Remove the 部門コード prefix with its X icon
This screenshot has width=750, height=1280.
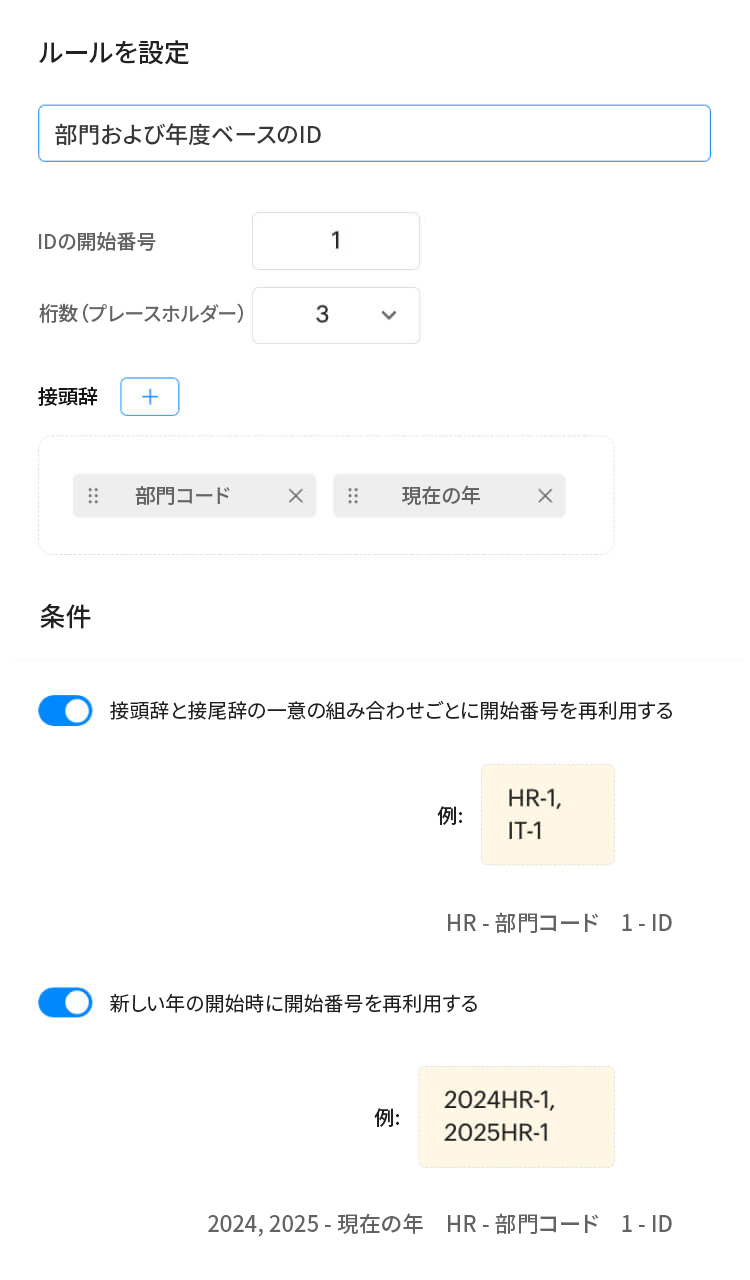pyautogui.click(x=295, y=495)
